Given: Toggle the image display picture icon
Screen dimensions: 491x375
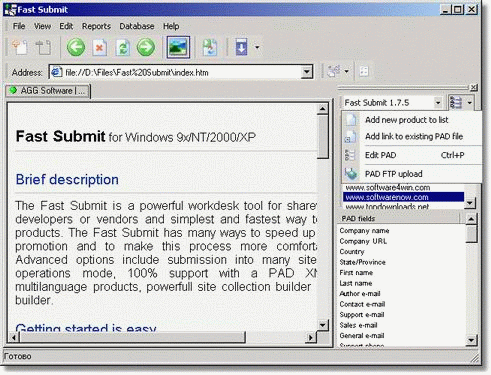Looking at the screenshot, I should pyautogui.click(x=179, y=47).
